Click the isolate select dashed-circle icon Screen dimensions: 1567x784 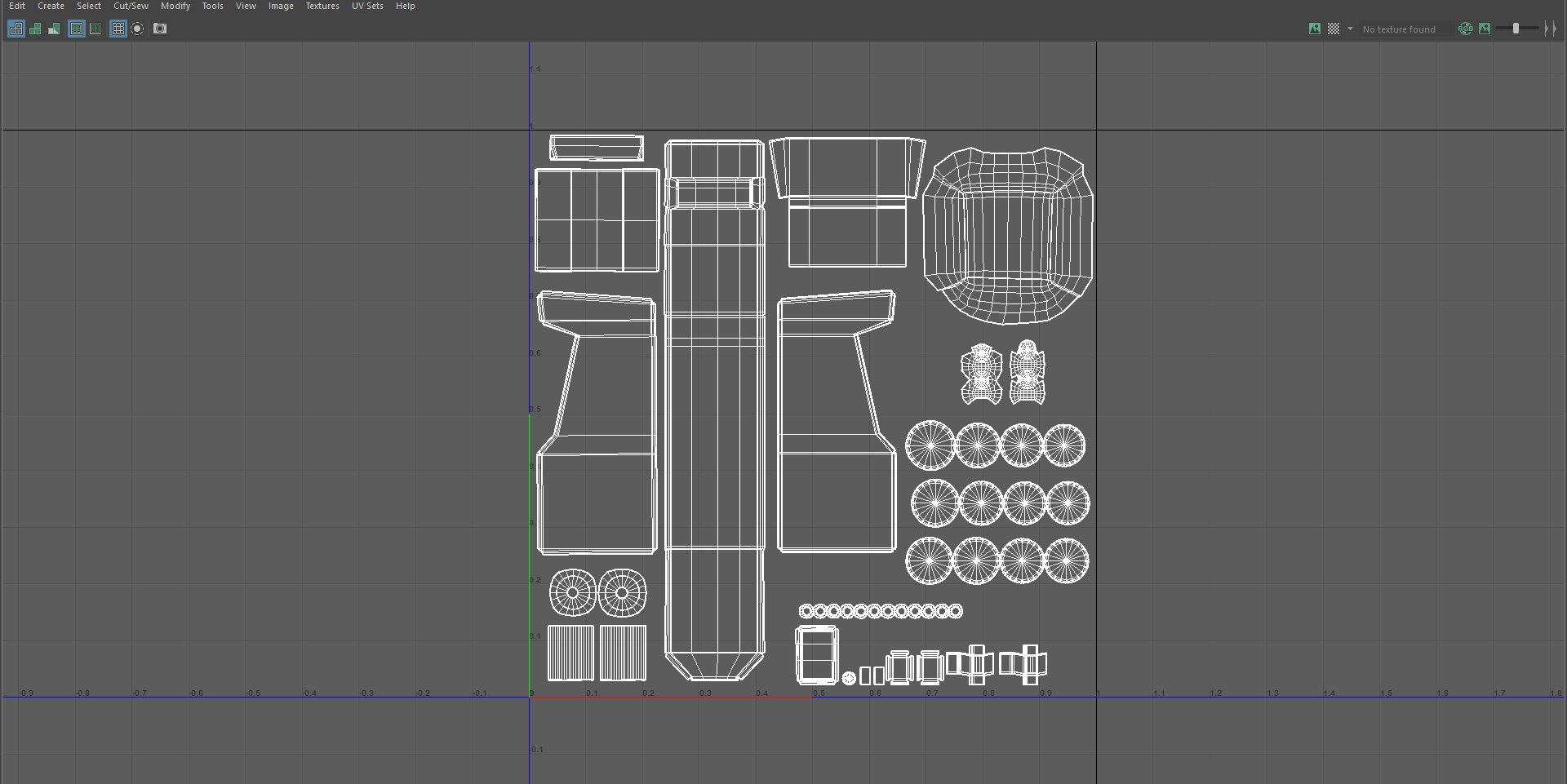pos(138,29)
